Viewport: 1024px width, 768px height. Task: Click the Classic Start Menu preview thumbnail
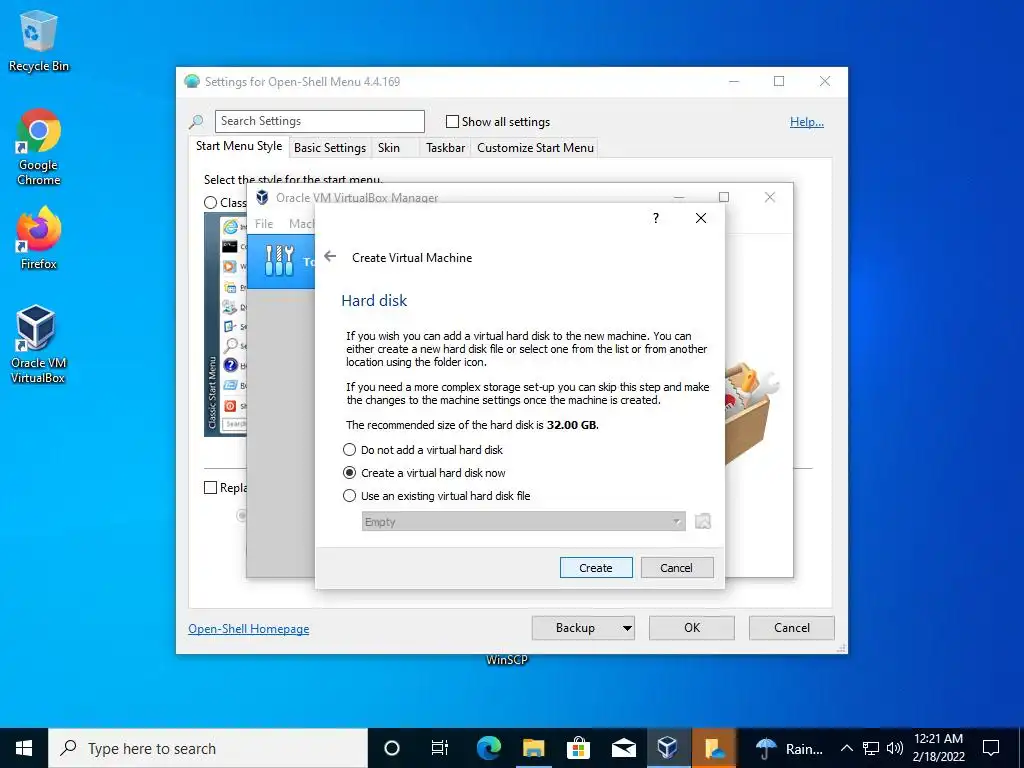(225, 325)
